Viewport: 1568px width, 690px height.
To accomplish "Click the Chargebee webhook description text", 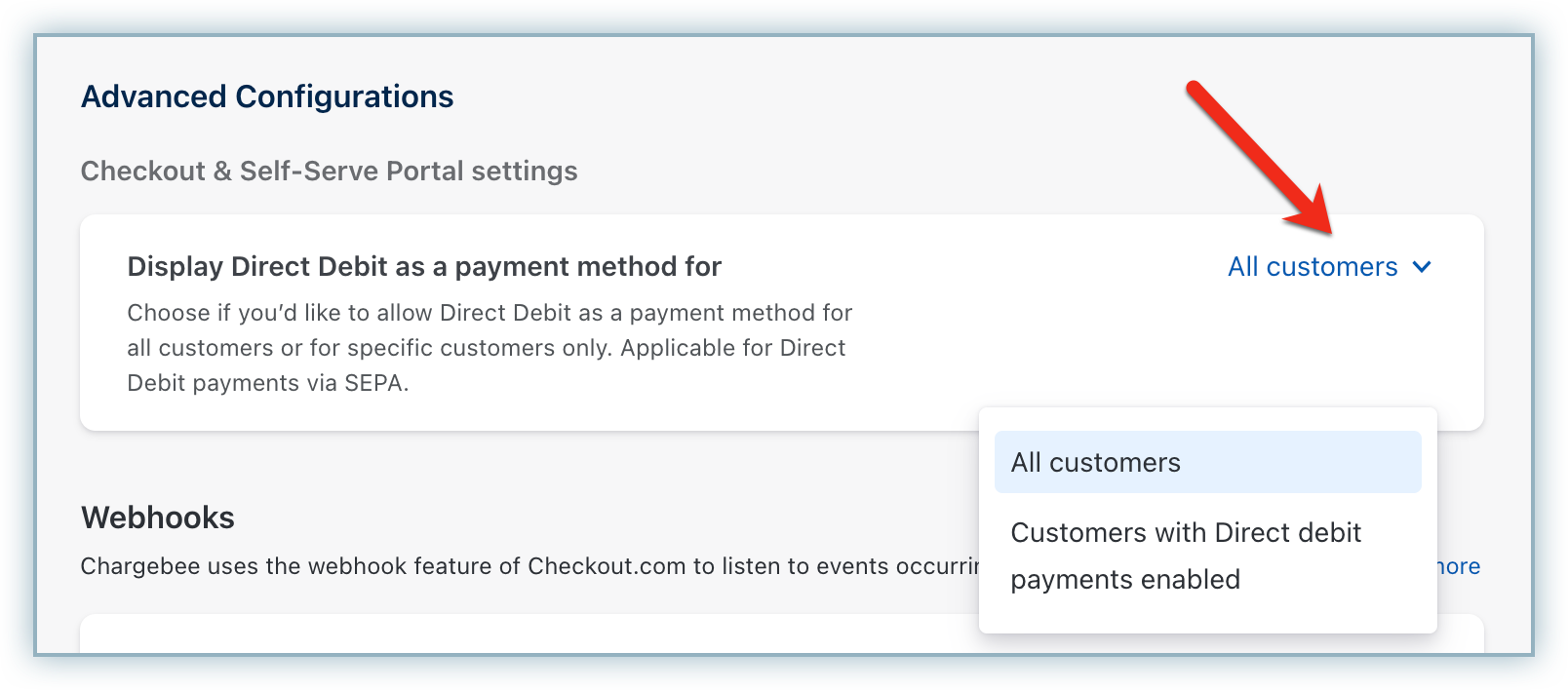I will pos(529,566).
